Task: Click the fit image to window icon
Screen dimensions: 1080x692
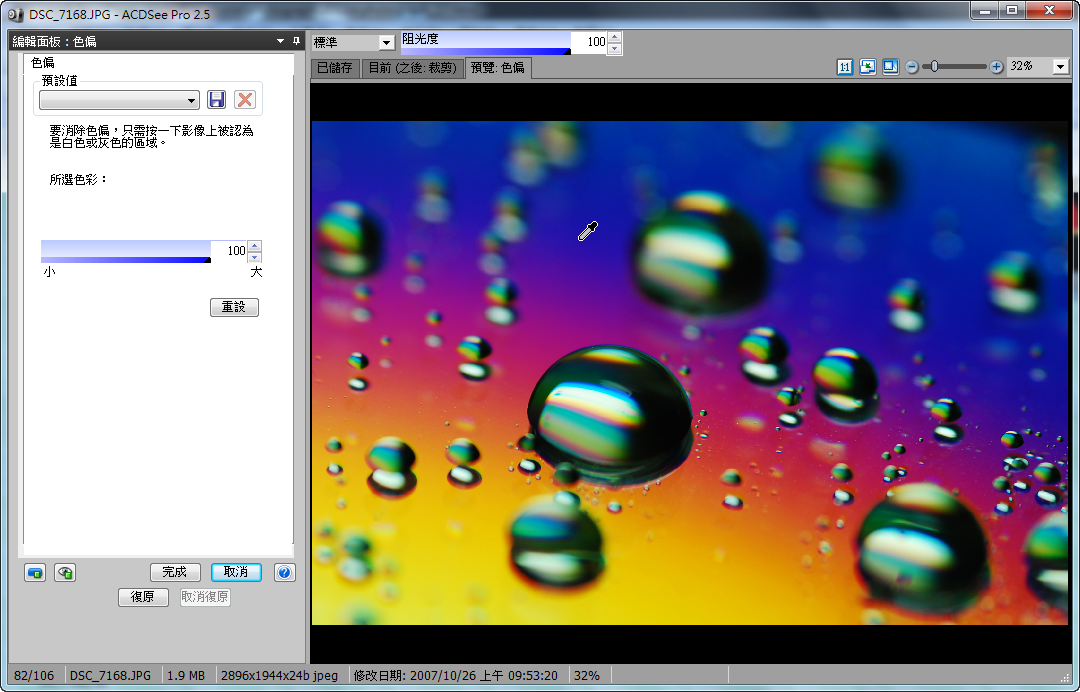Action: pyautogui.click(x=867, y=67)
